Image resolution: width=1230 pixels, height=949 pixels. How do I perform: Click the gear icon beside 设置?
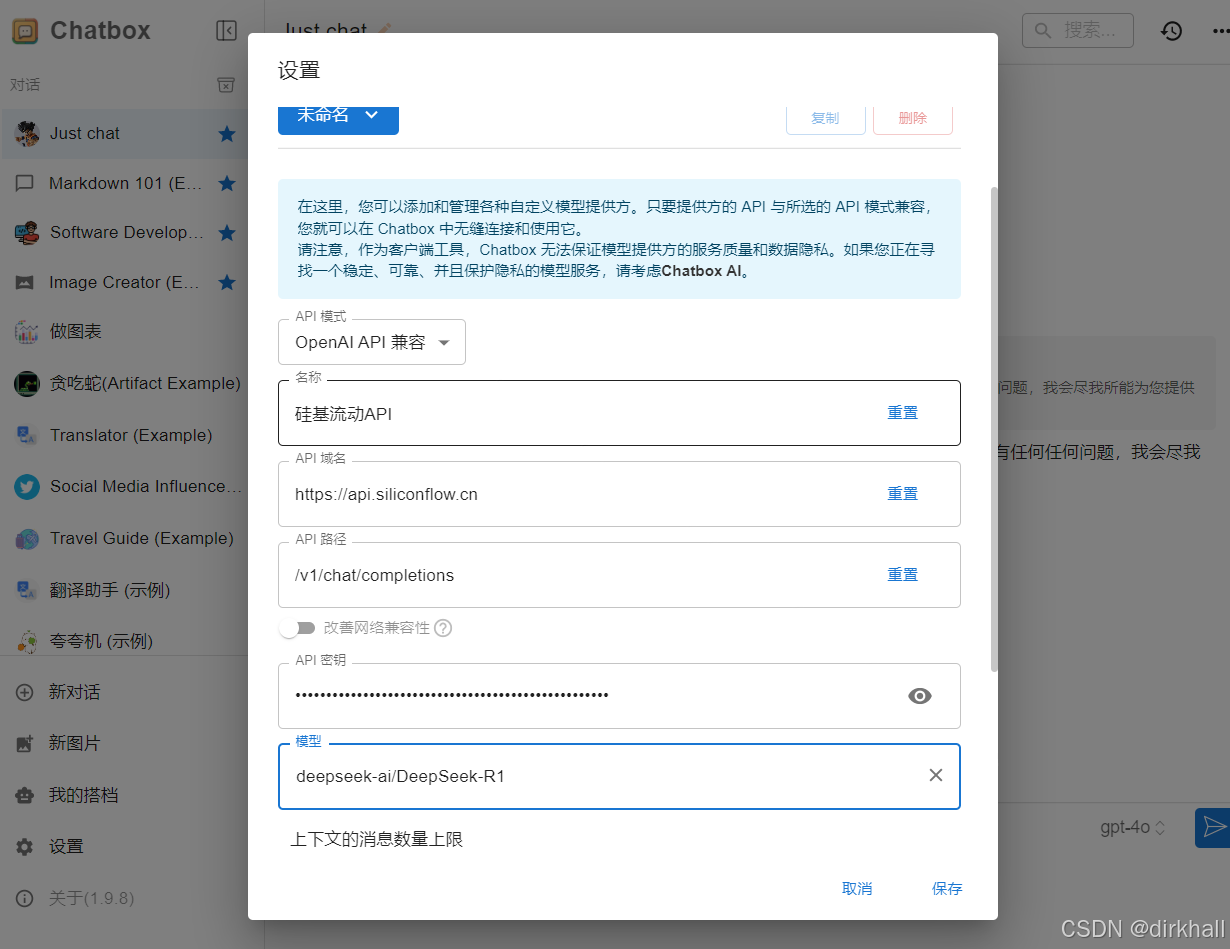pyautogui.click(x=25, y=847)
